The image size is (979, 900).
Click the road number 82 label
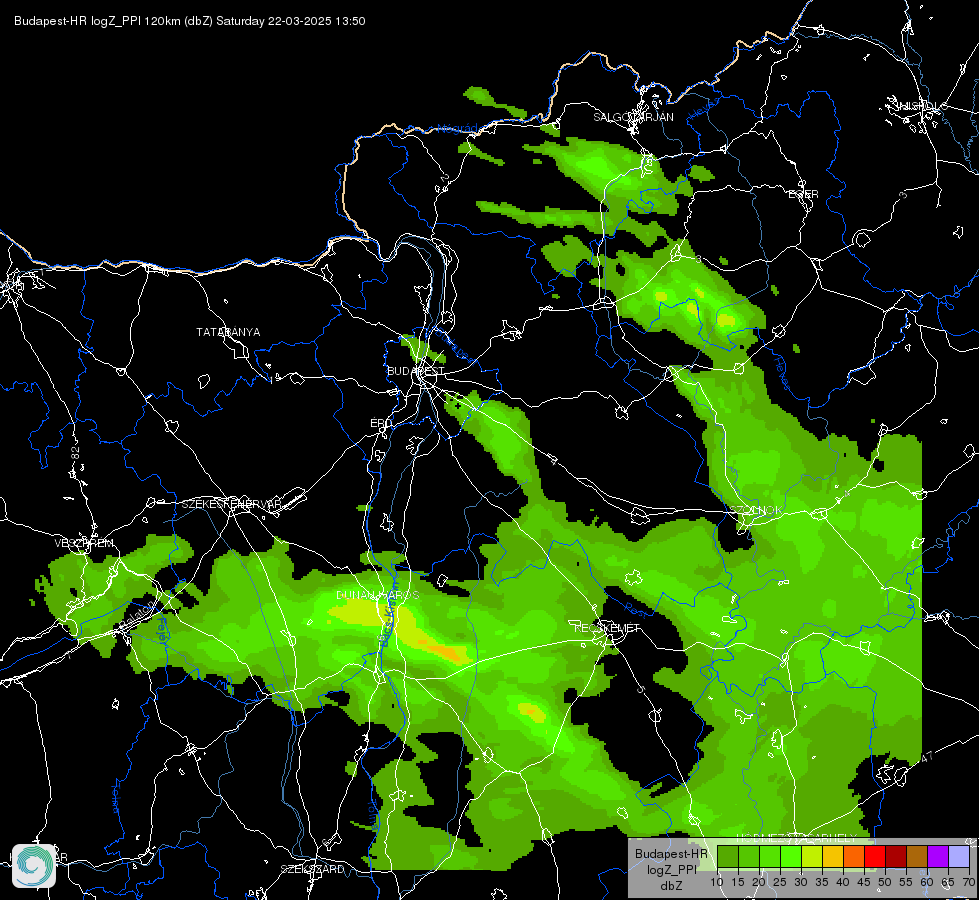(76, 454)
